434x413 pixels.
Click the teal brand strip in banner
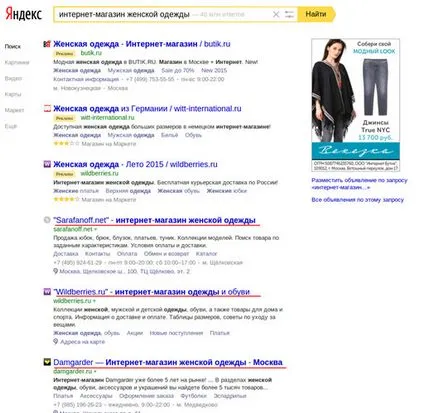(356, 151)
